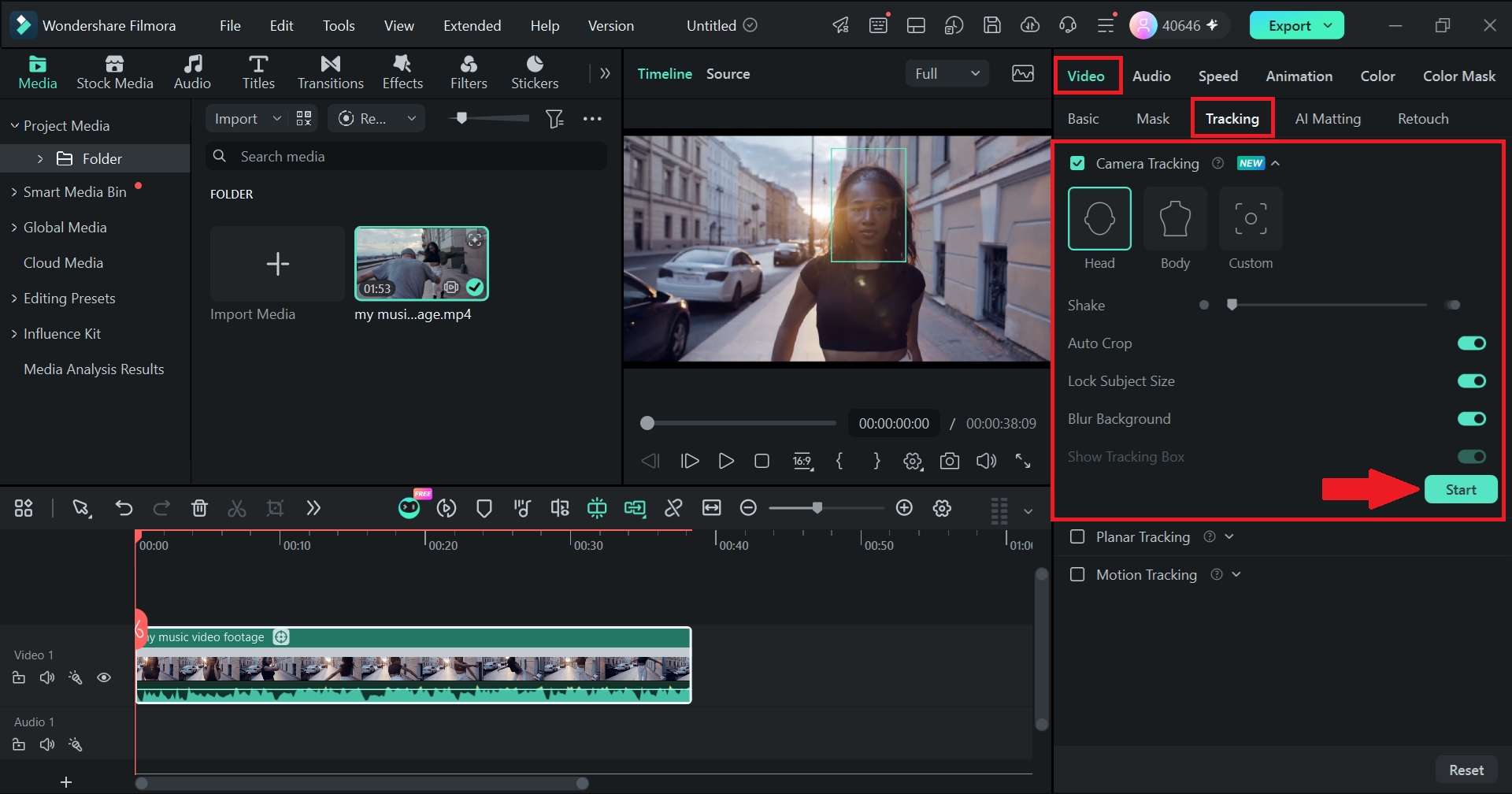
Task: Click the media filter funnel icon
Action: pos(555,118)
